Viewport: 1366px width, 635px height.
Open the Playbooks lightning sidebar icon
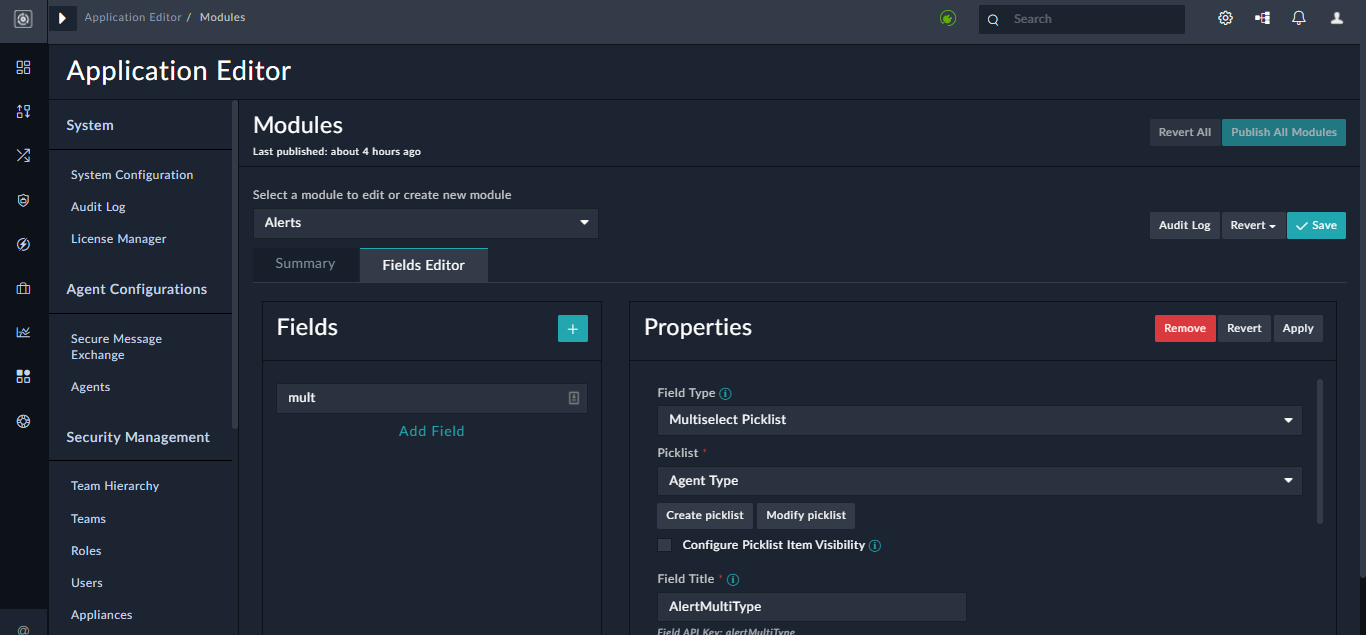click(23, 244)
